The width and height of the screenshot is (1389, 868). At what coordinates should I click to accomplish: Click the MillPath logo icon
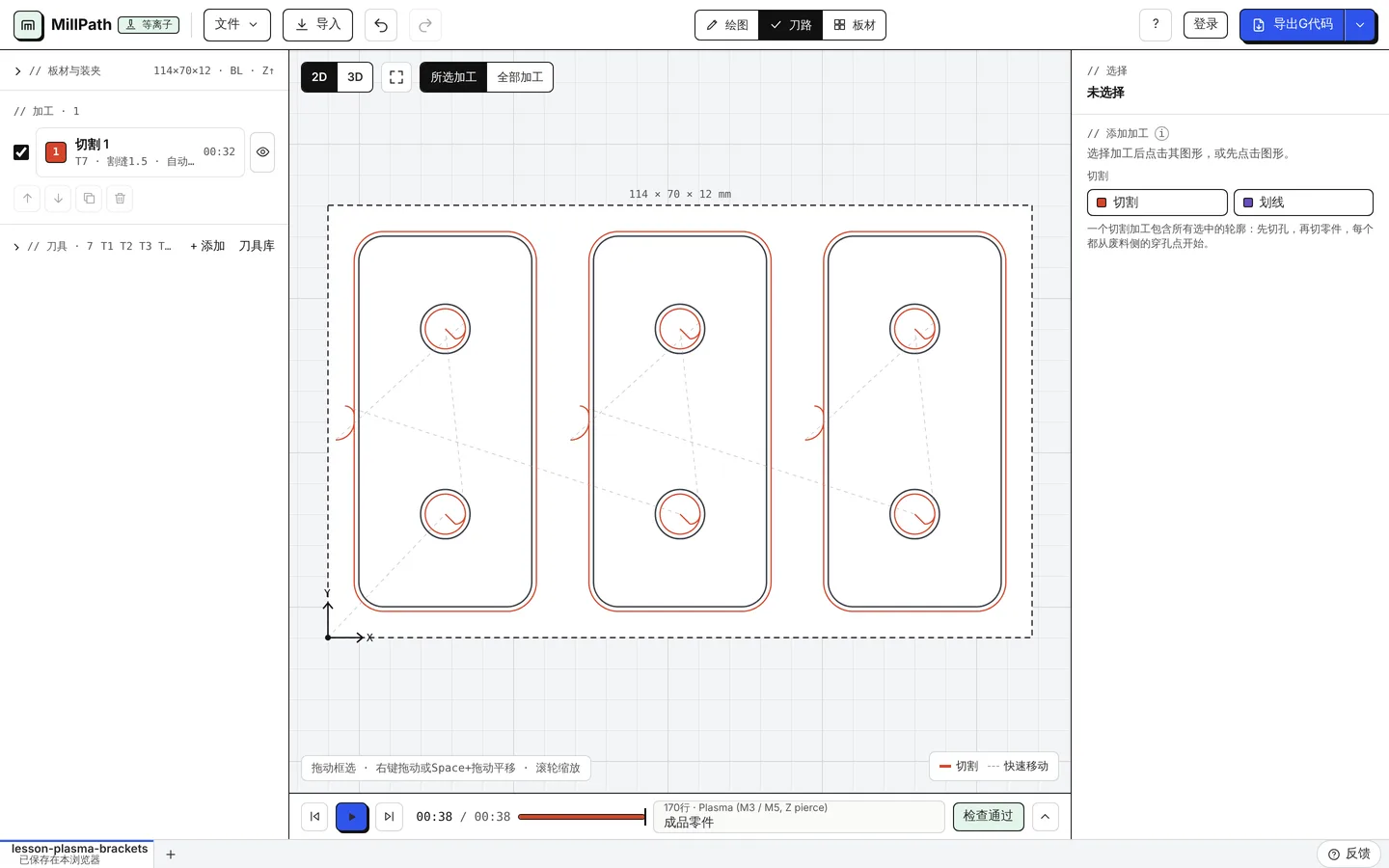click(x=28, y=25)
